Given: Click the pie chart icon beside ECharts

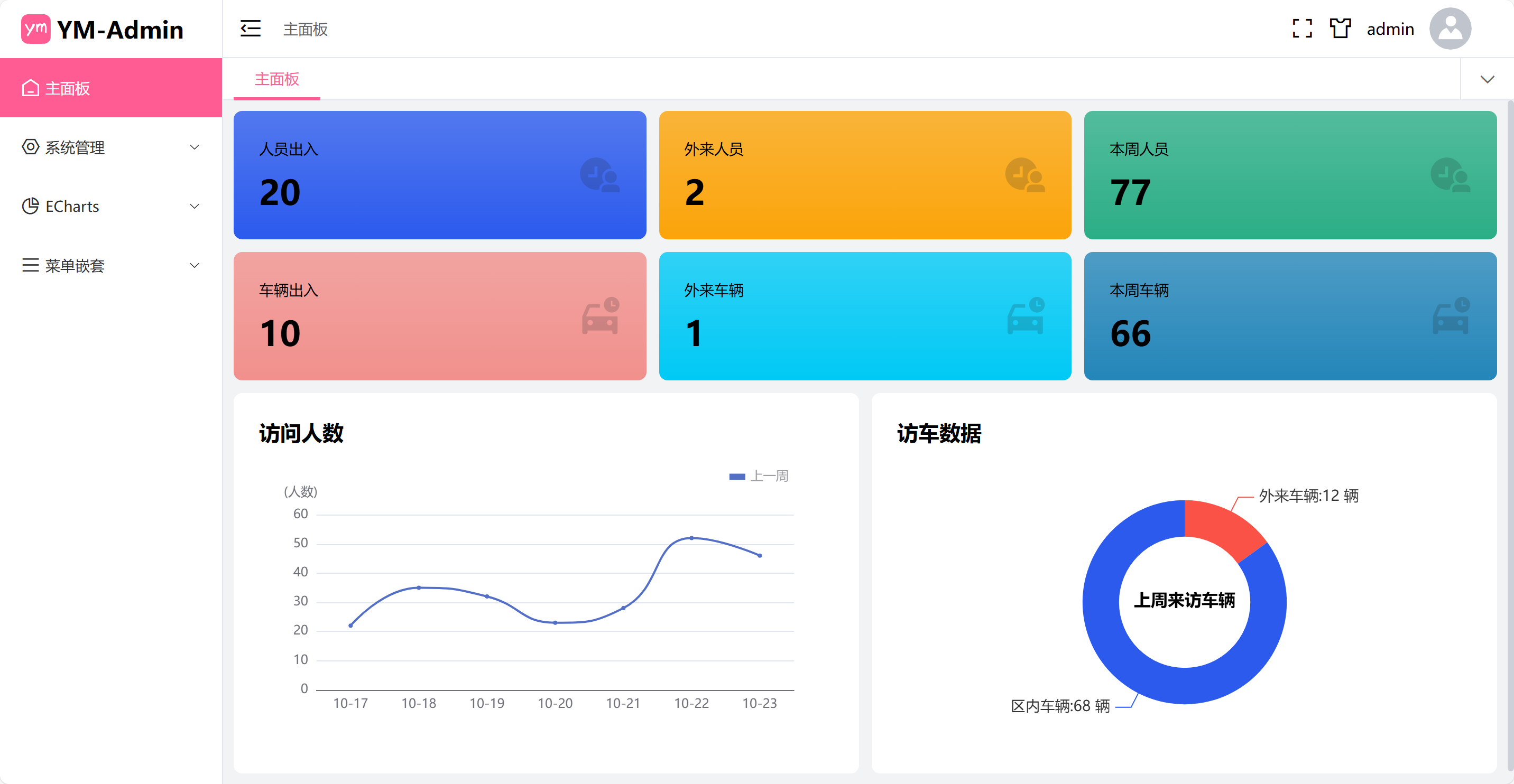Looking at the screenshot, I should point(31,206).
